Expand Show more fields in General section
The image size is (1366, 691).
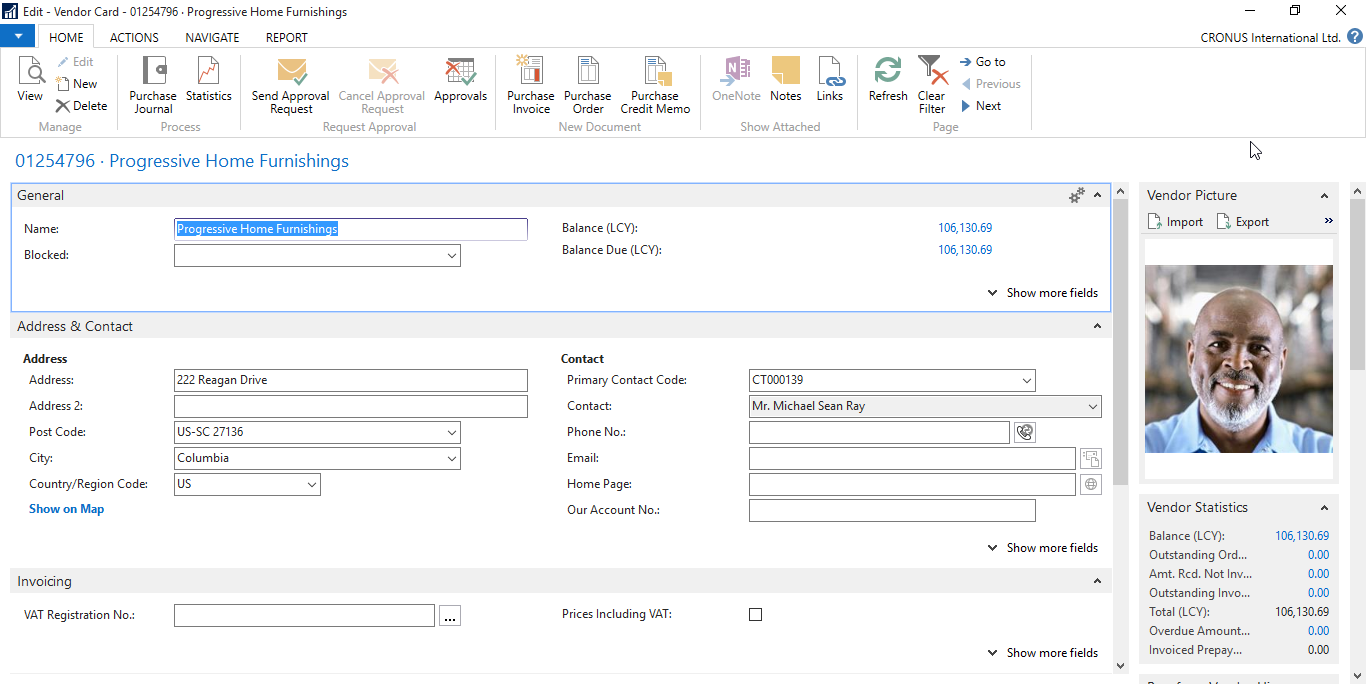(x=1043, y=292)
